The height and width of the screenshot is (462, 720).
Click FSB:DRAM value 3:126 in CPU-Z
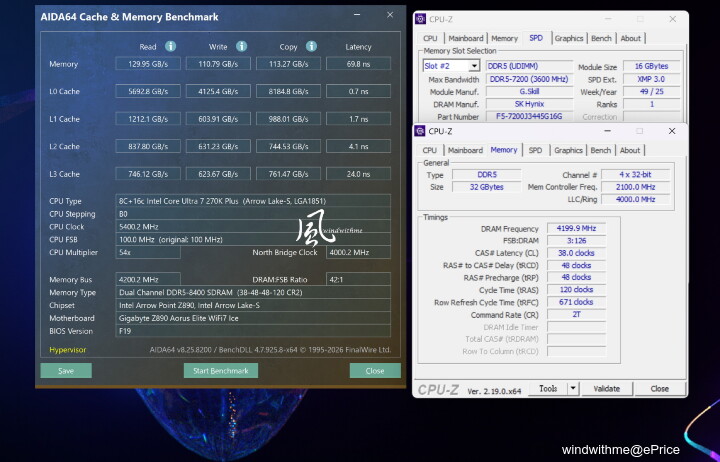(x=576, y=241)
